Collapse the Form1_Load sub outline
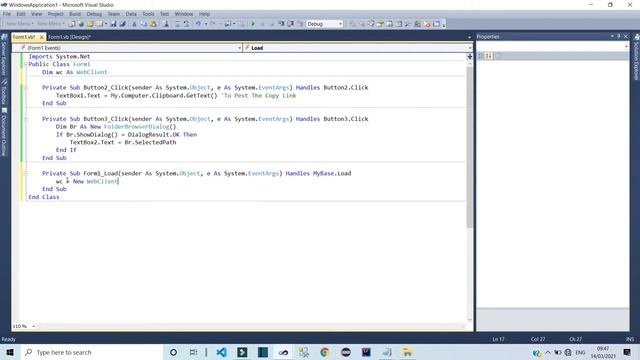 pos(26,173)
